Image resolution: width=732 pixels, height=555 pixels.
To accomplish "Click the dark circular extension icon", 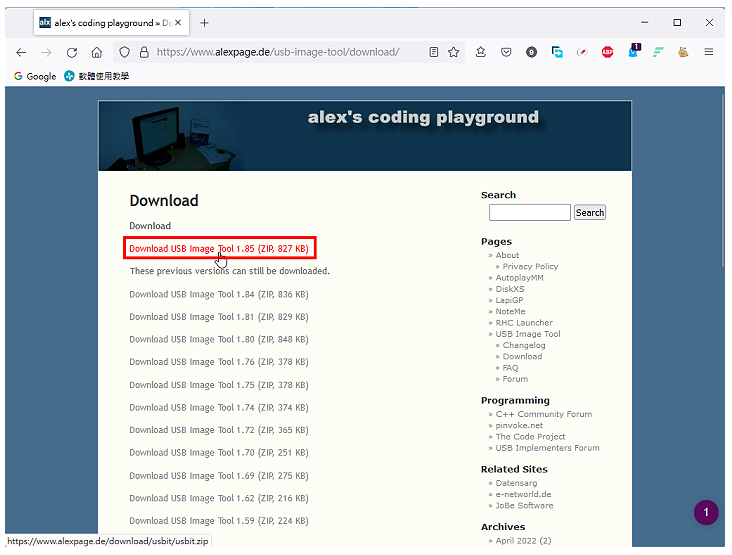I will click(531, 52).
